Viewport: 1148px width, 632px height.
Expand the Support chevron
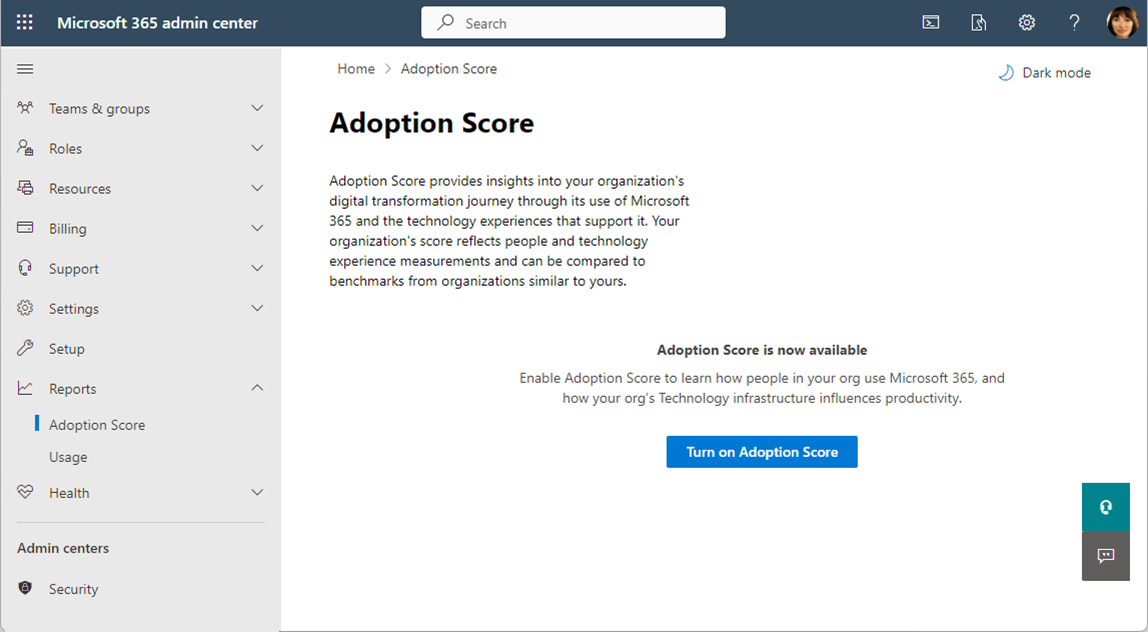pyautogui.click(x=257, y=268)
